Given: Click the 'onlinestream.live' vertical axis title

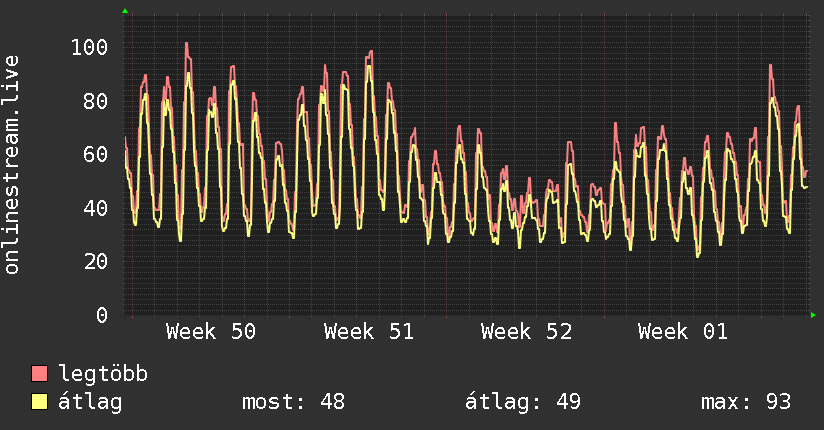Looking at the screenshot, I should (x=12, y=165).
